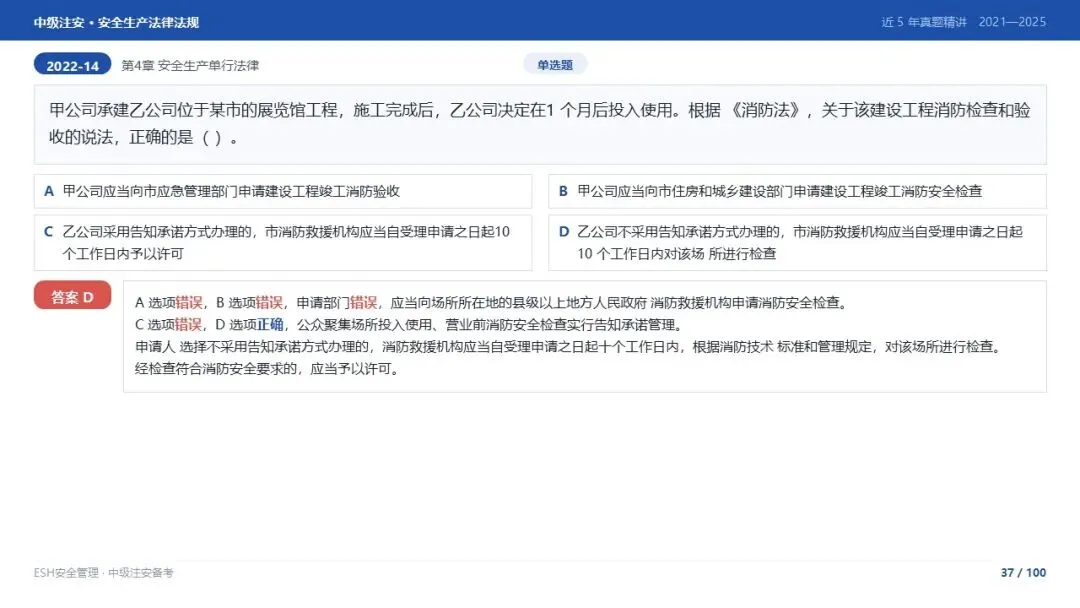
Task: Click the red 答案 D badge
Action: coord(72,296)
